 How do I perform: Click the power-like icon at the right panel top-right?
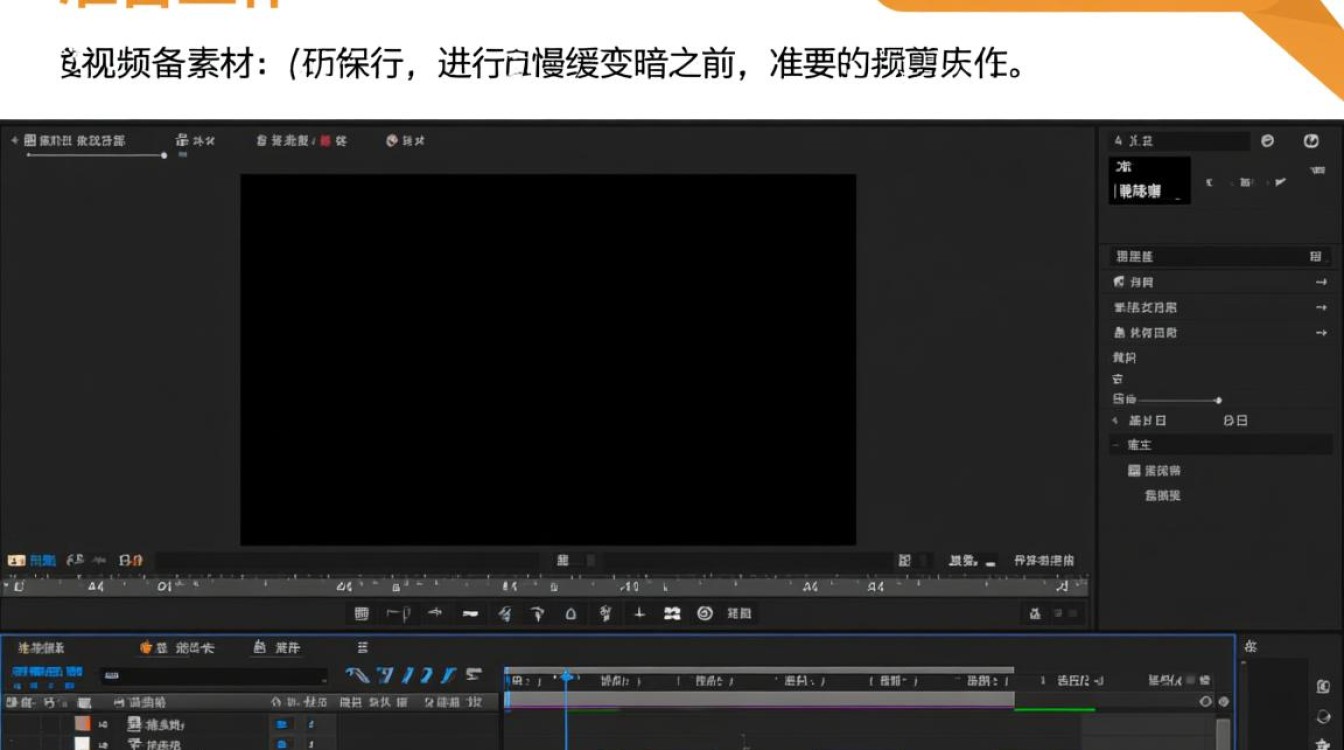[x=1311, y=141]
